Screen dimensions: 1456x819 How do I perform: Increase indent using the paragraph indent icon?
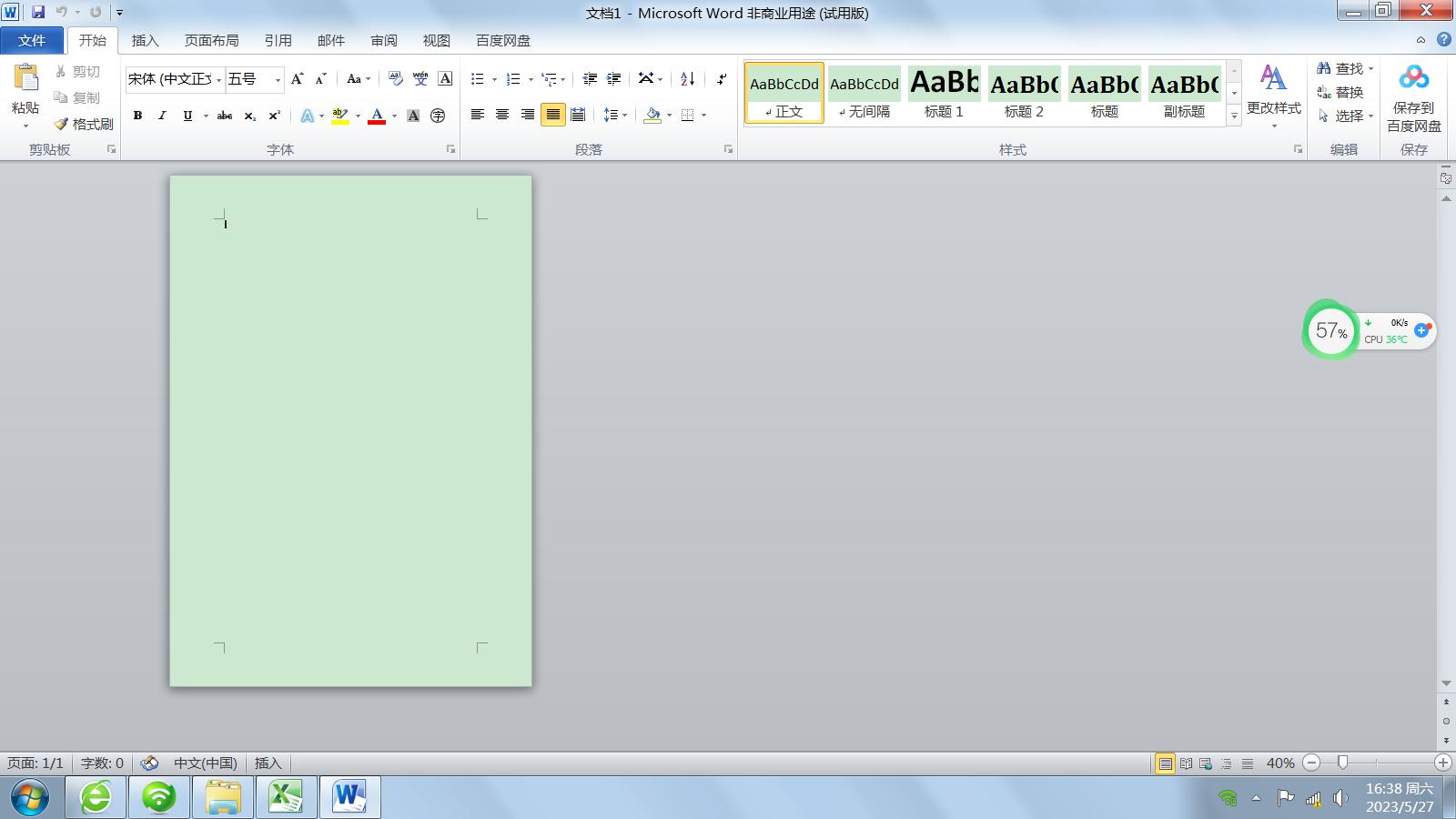(x=614, y=79)
